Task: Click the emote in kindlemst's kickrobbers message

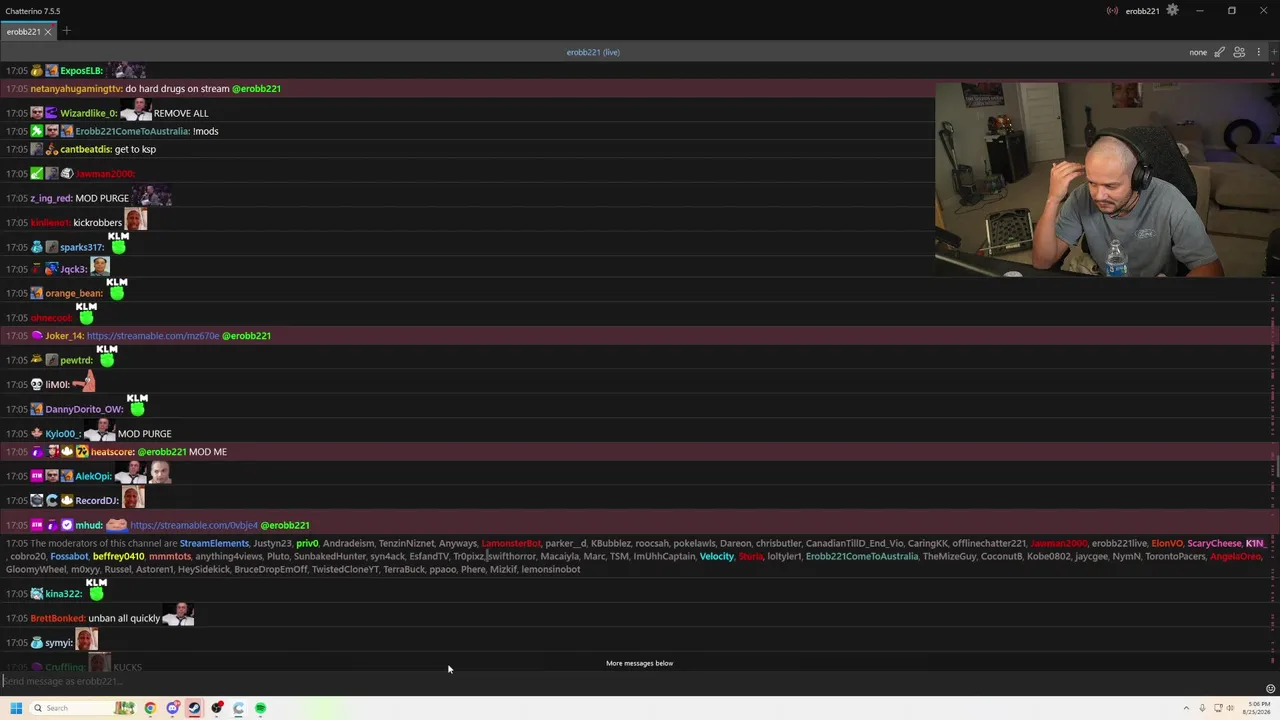Action: (136, 220)
